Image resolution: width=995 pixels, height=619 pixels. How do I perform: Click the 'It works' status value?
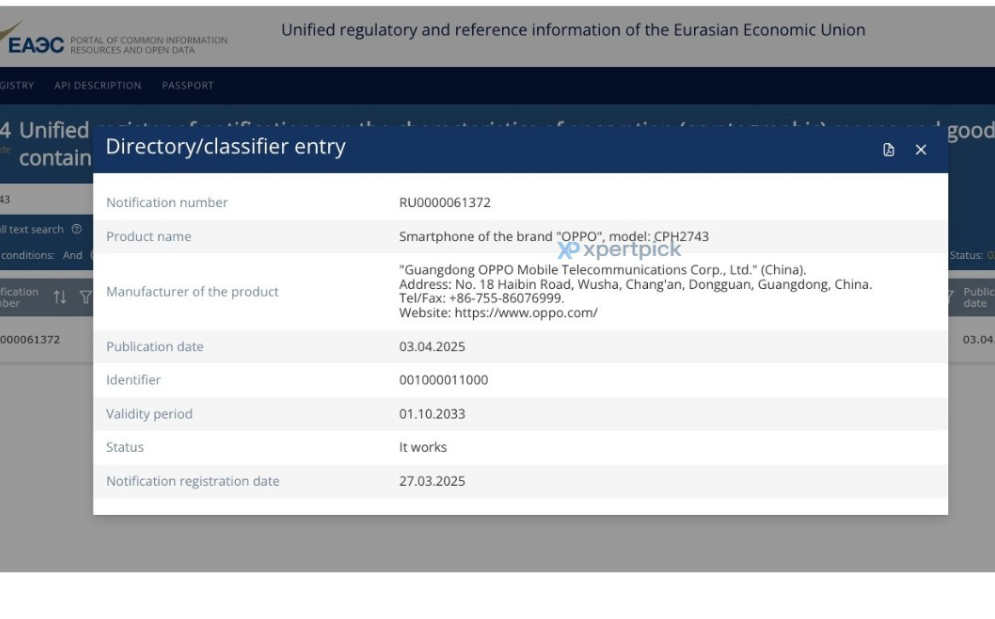coord(423,447)
